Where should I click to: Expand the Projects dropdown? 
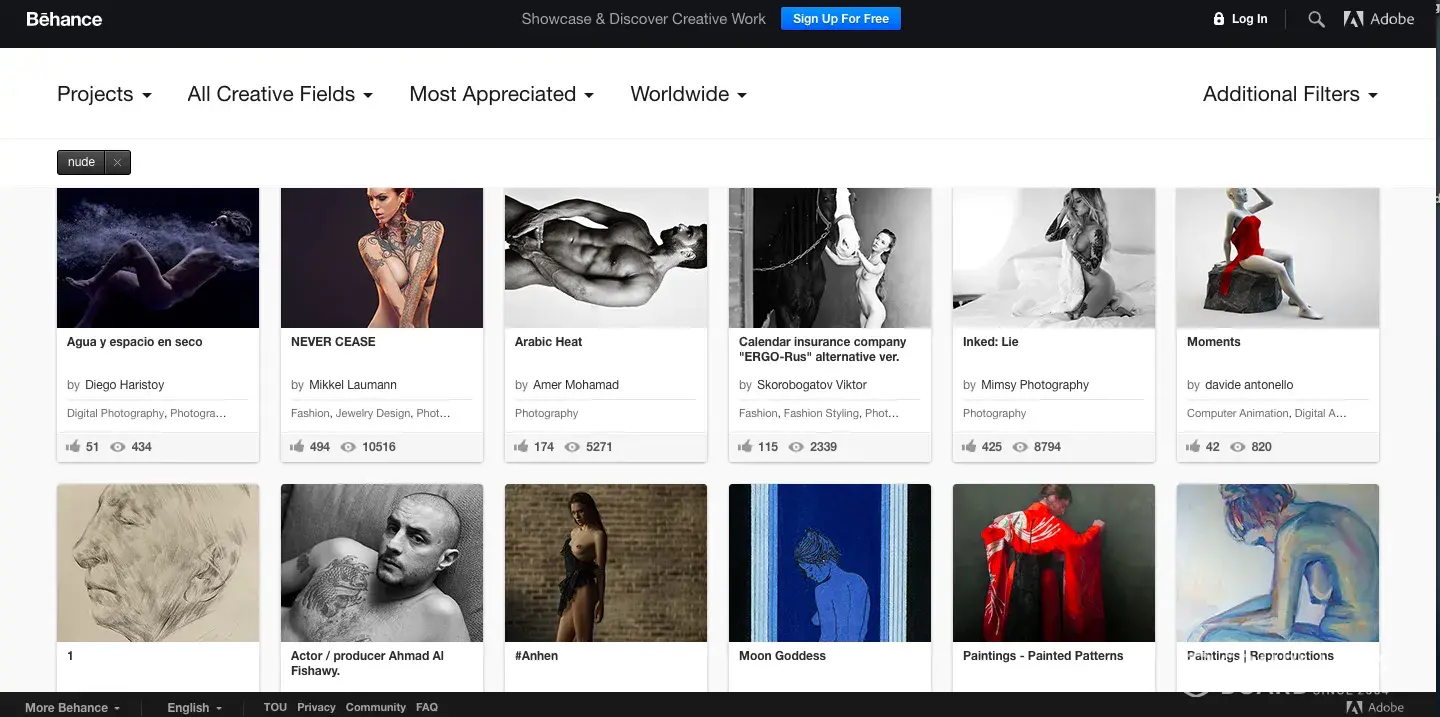[x=104, y=94]
